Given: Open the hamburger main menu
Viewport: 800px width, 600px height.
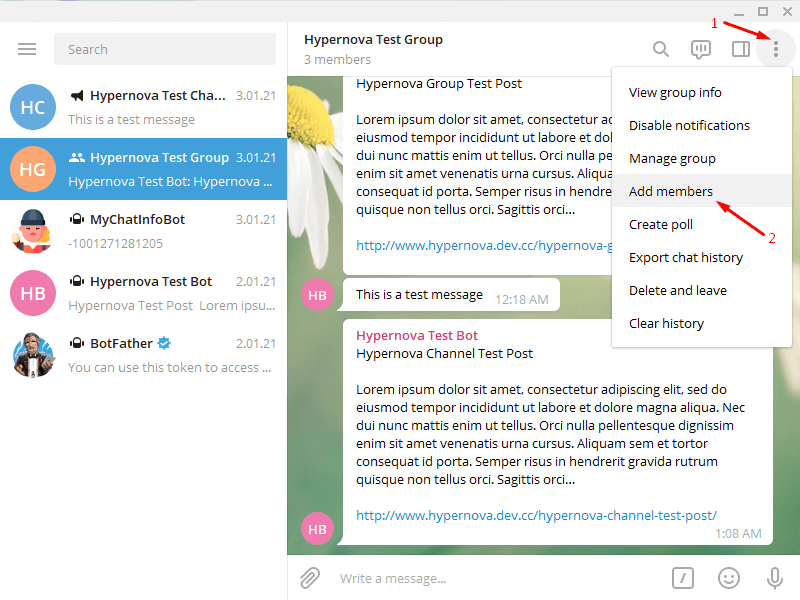Looking at the screenshot, I should pyautogui.click(x=27, y=49).
